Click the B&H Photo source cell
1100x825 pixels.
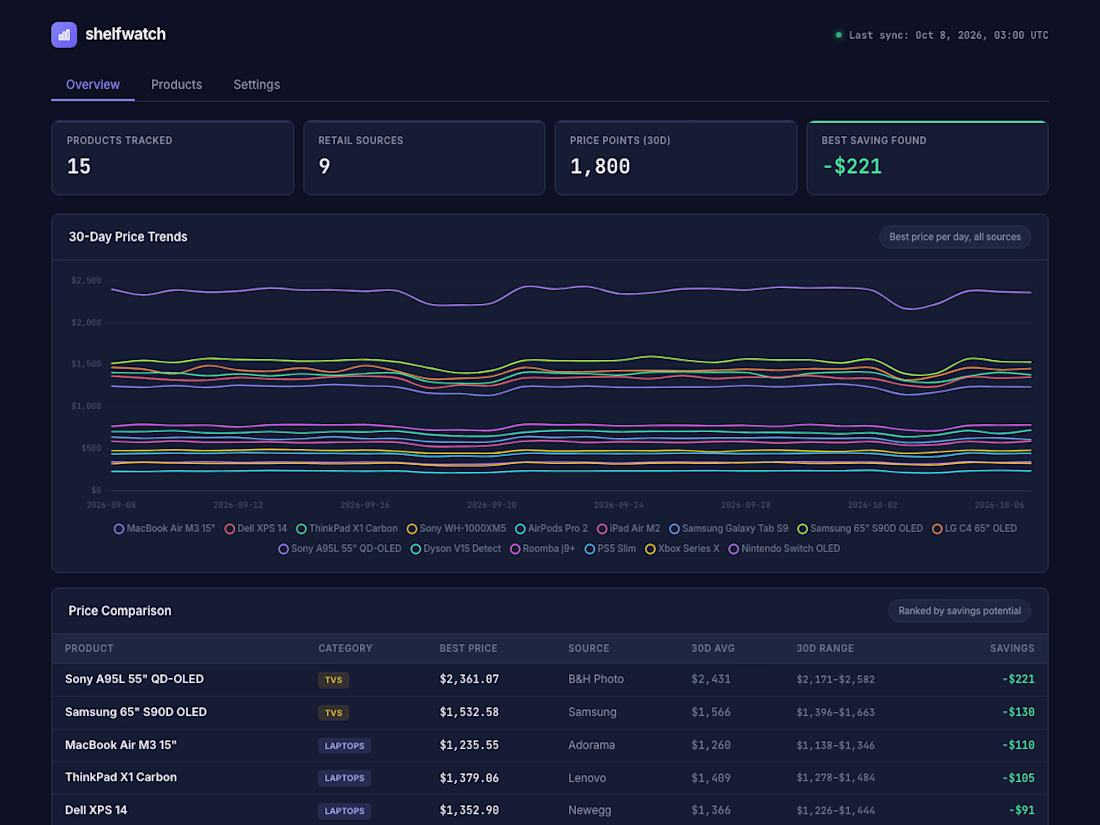(596, 679)
